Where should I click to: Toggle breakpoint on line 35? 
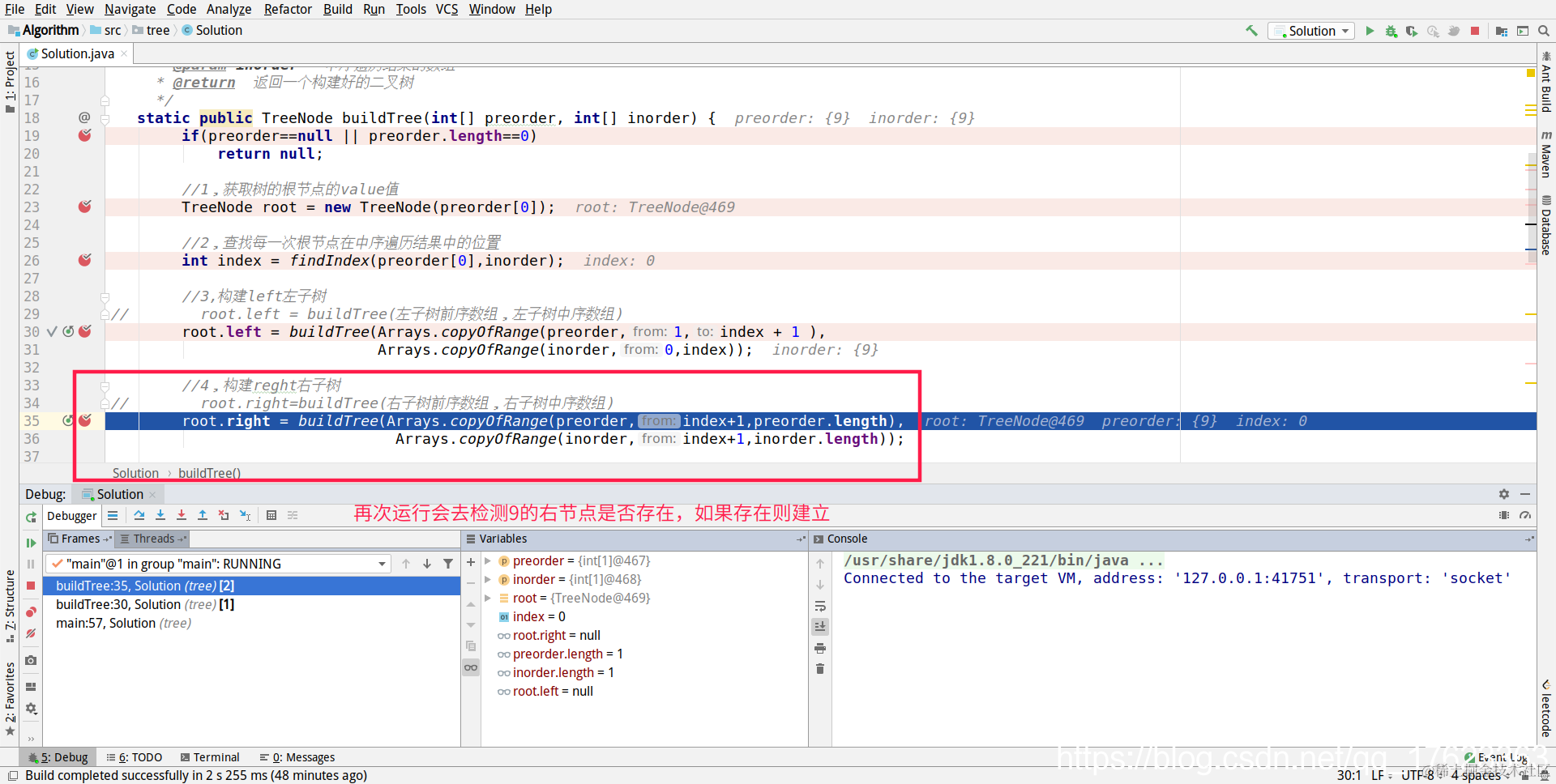tap(85, 420)
